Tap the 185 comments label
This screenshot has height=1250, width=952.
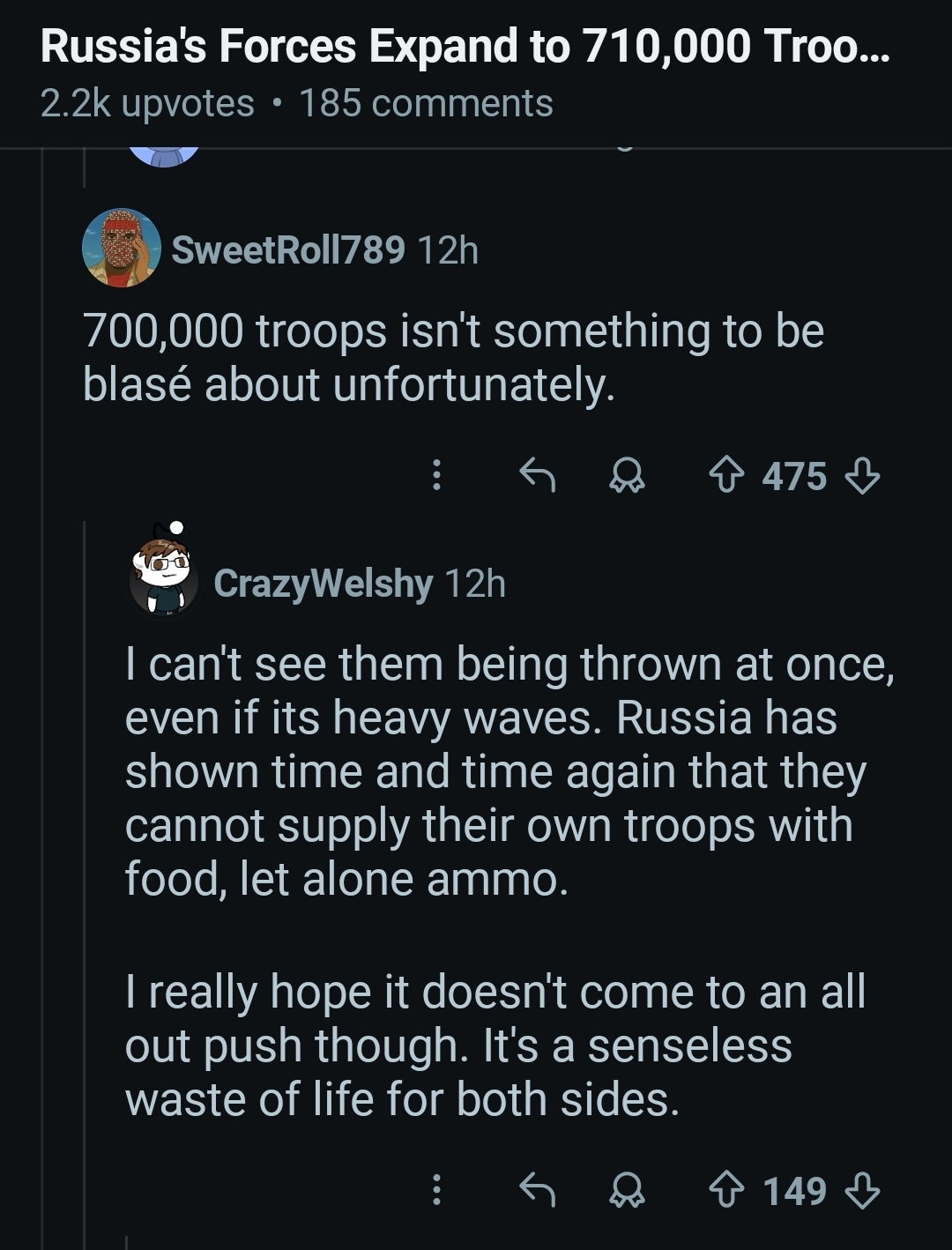(x=427, y=103)
